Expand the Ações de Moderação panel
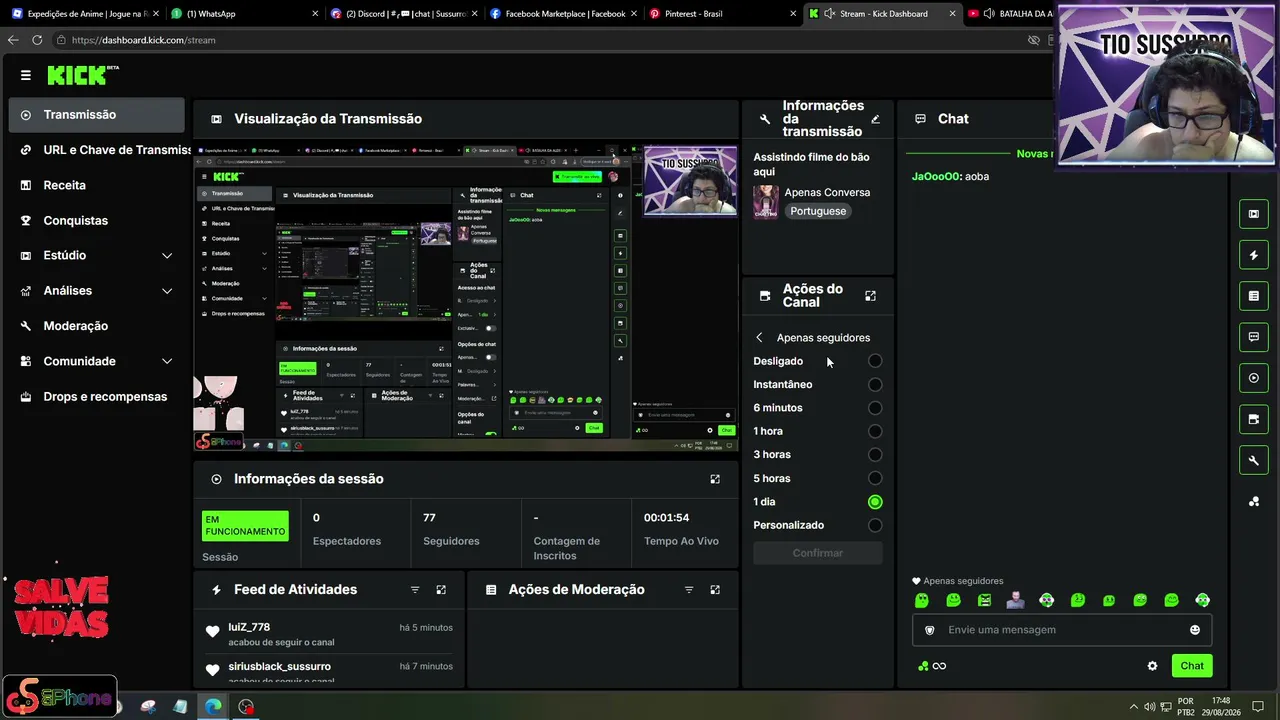The image size is (1280, 720). (715, 590)
